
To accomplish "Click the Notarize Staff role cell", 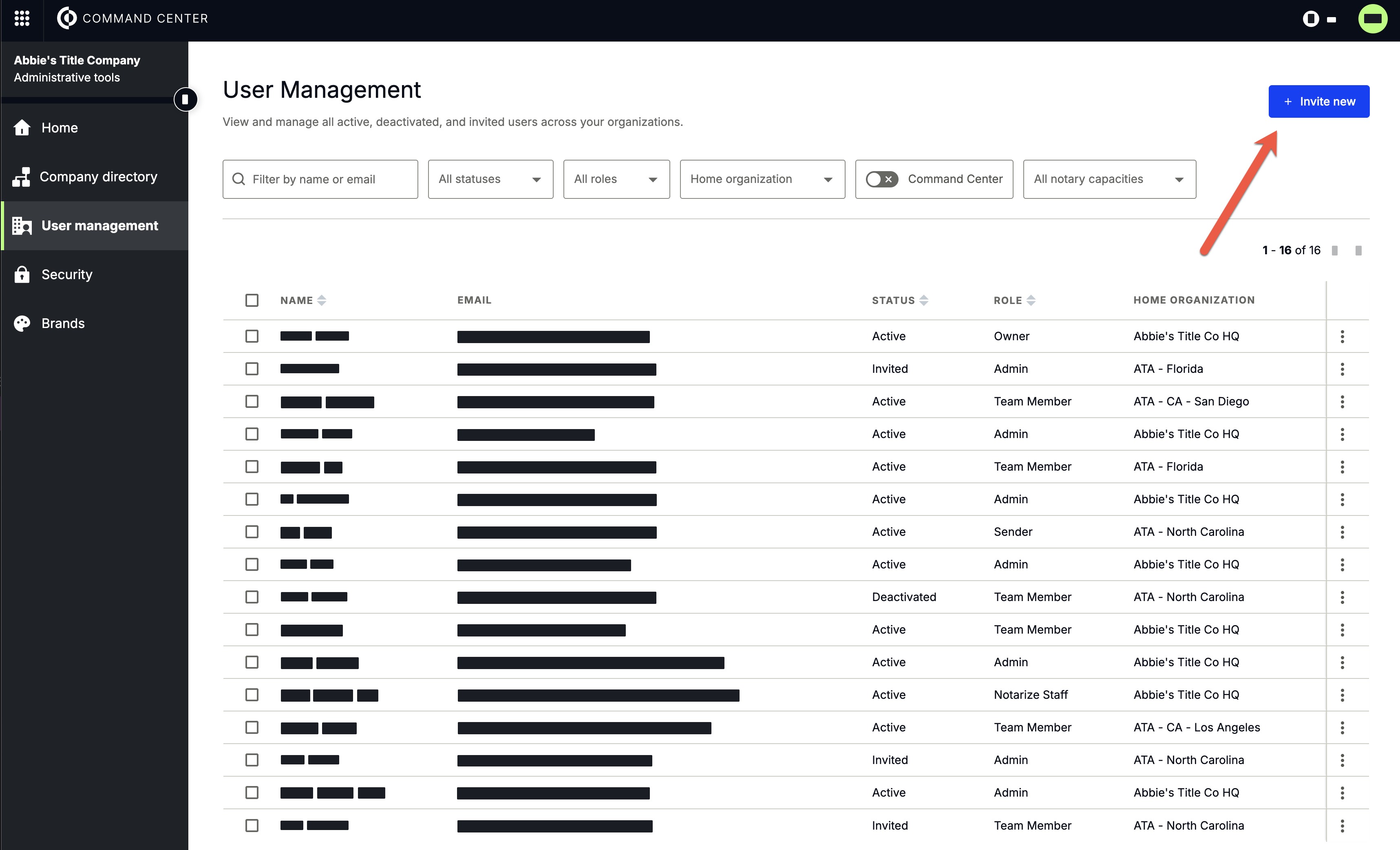I will [x=1031, y=695].
